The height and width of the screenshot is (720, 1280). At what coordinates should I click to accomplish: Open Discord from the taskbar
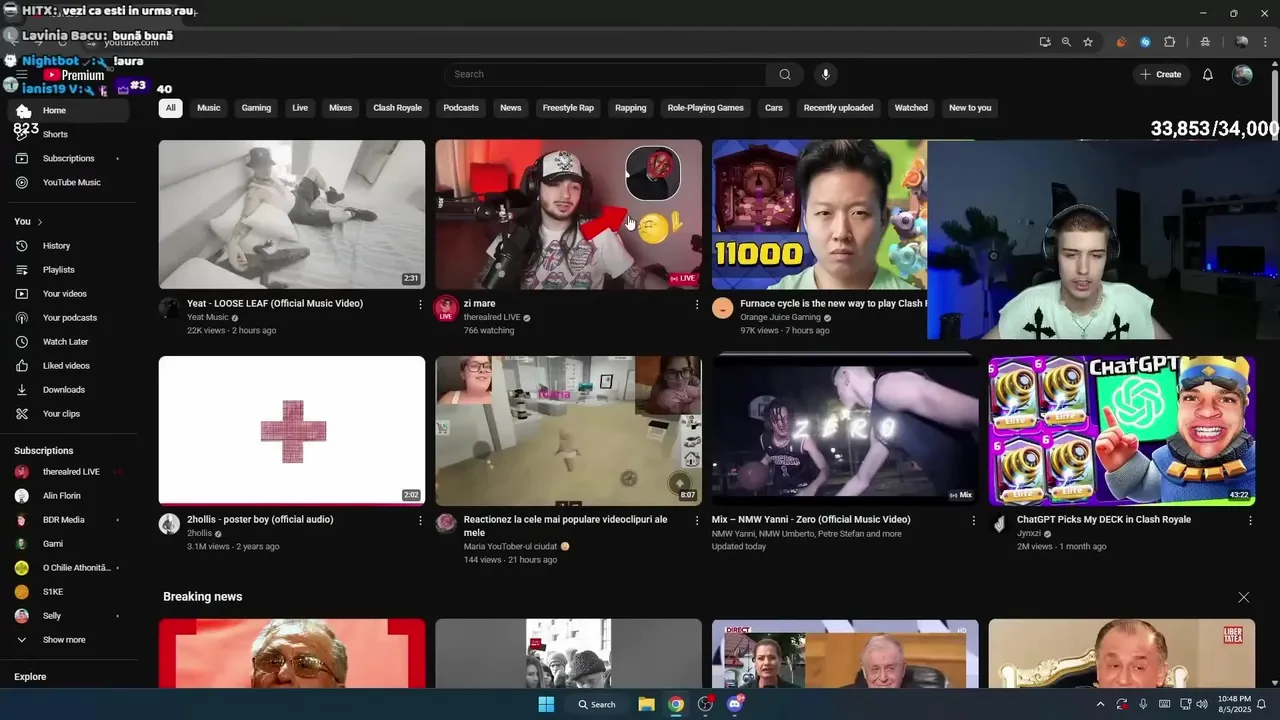point(735,704)
